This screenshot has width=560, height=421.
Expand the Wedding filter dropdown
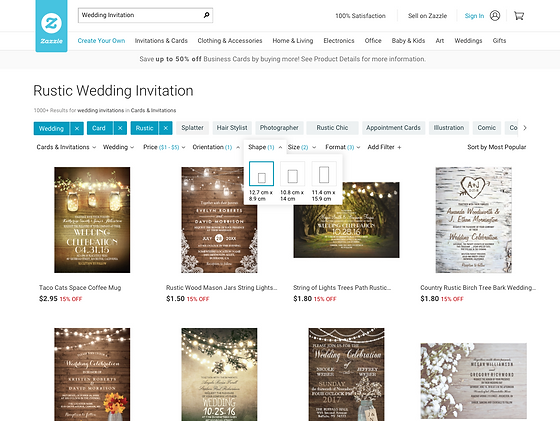click(x=118, y=147)
